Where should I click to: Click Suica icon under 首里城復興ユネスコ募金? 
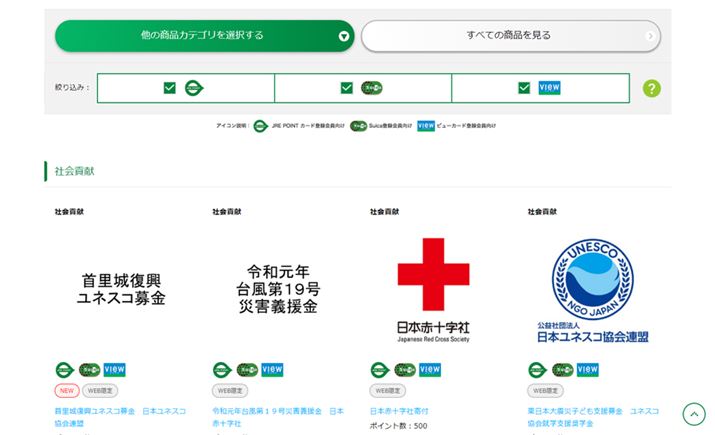89,370
